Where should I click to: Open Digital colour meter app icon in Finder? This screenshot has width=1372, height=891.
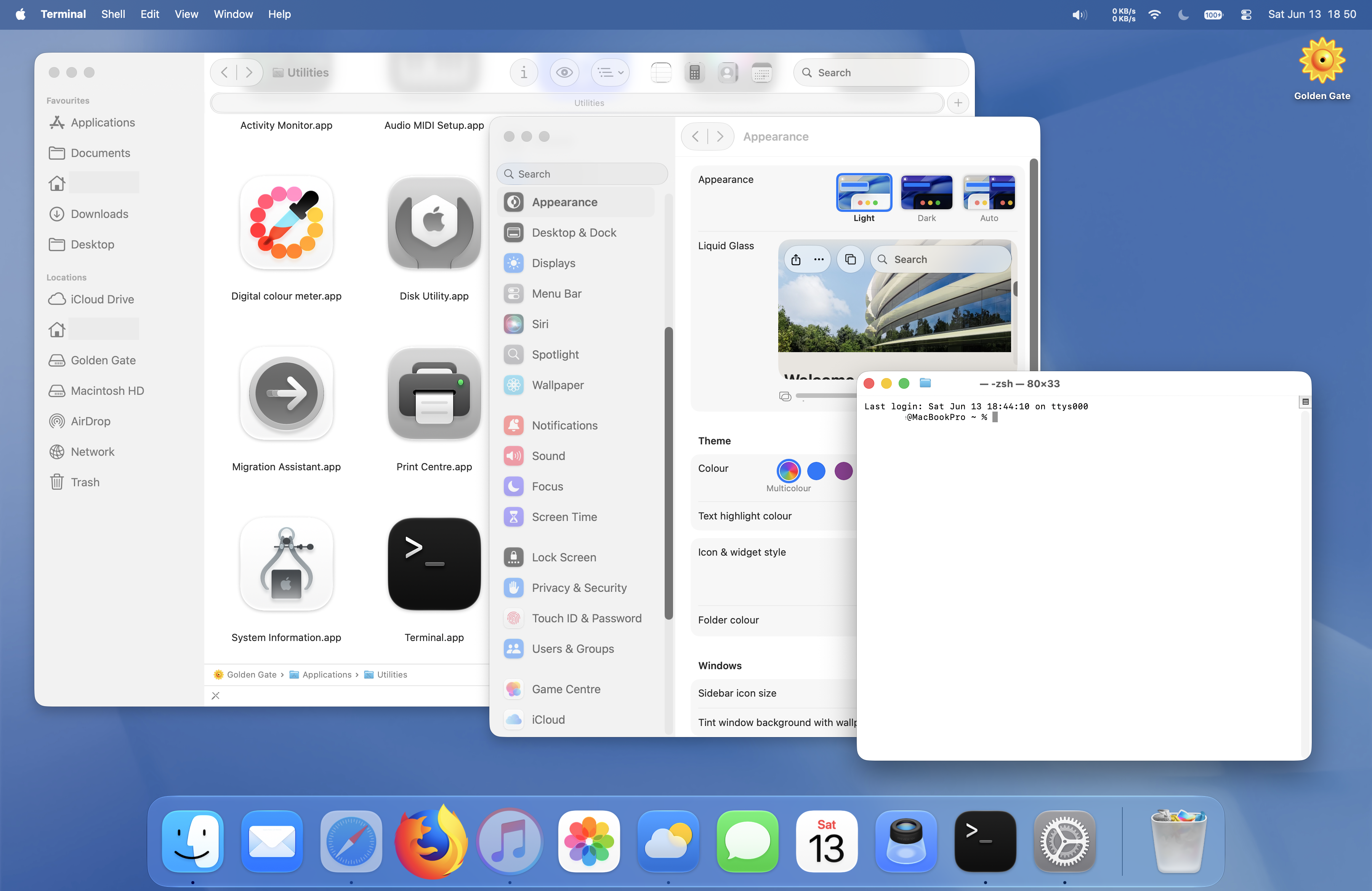pos(286,223)
